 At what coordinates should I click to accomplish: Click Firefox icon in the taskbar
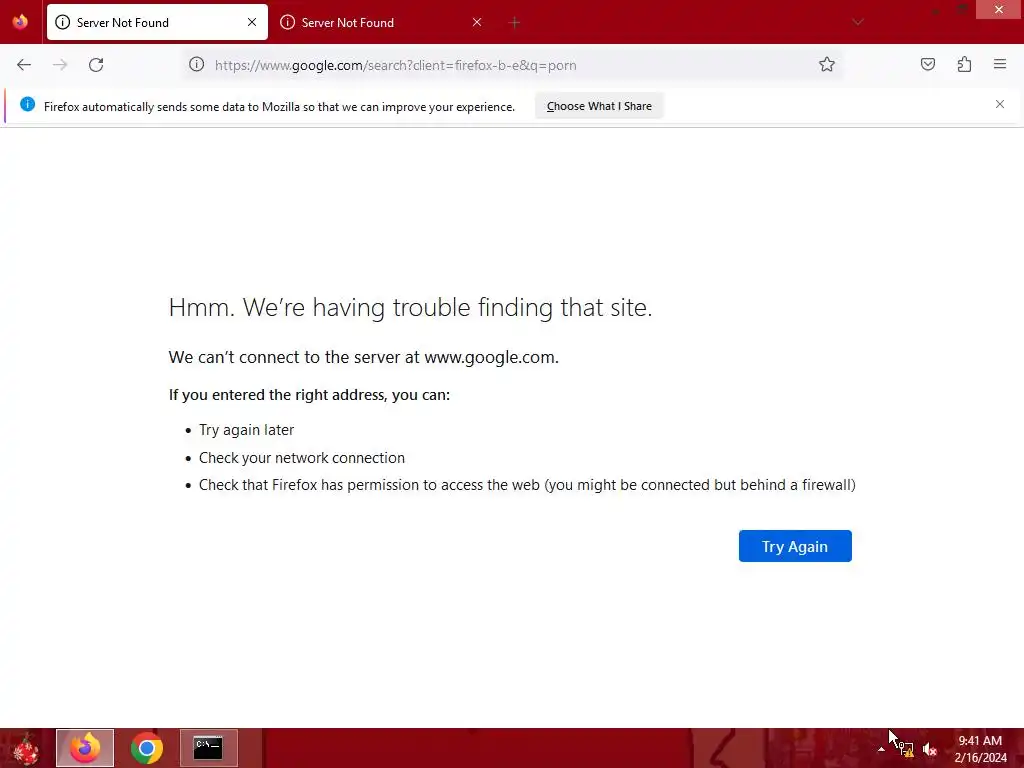pos(85,748)
